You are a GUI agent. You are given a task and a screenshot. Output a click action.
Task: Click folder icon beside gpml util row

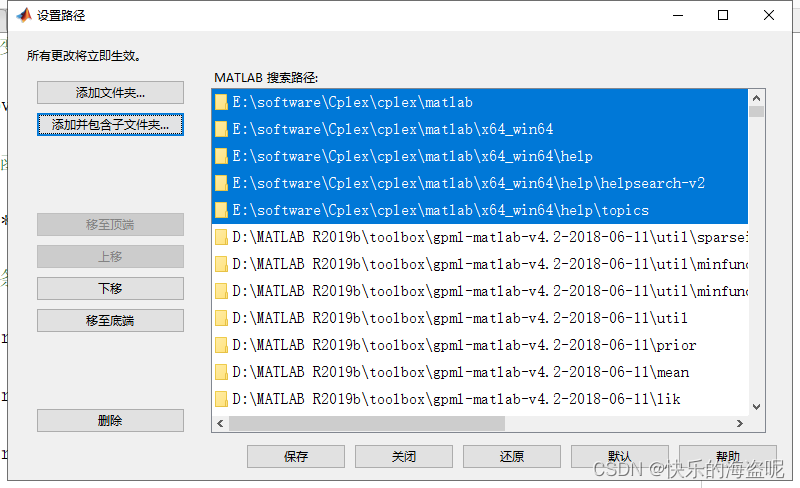pos(221,318)
